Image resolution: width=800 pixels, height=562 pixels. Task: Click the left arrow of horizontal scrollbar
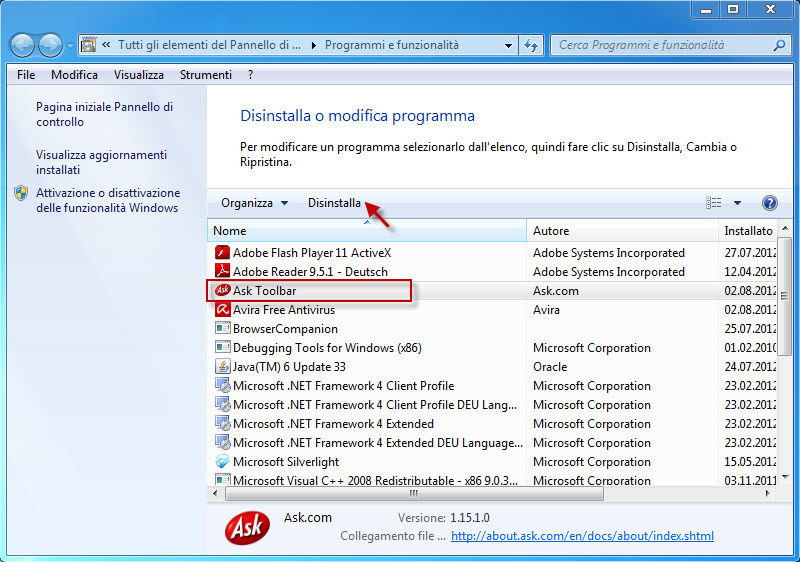click(215, 493)
